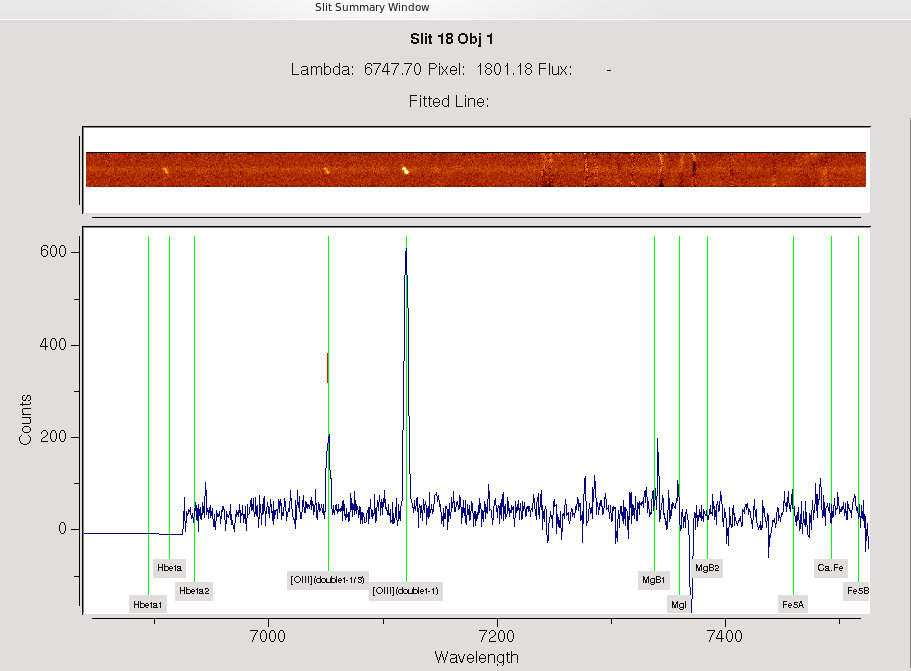Click the [OIII](doublet-1/3) label
Screen dimensions: 911x671
coord(327,579)
